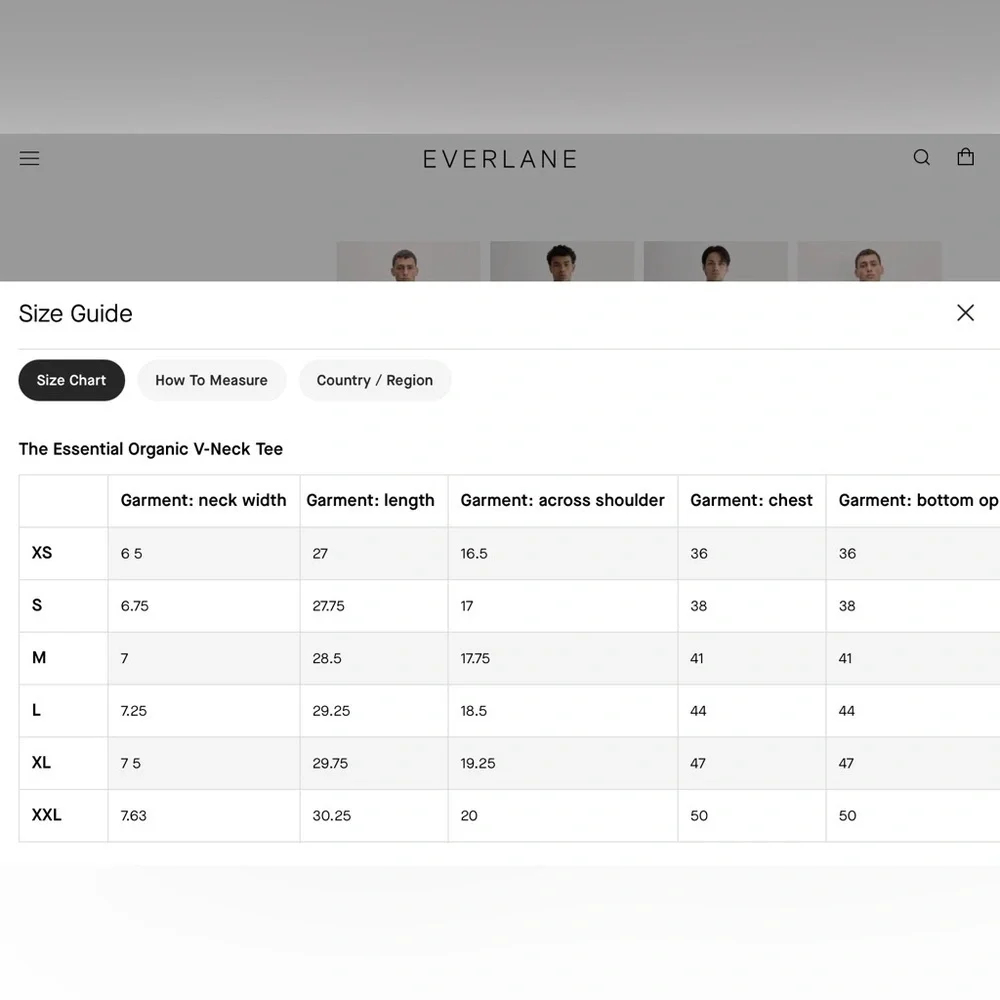This screenshot has width=1000, height=1000.
Task: Open the shopping bag icon
Action: (x=966, y=157)
